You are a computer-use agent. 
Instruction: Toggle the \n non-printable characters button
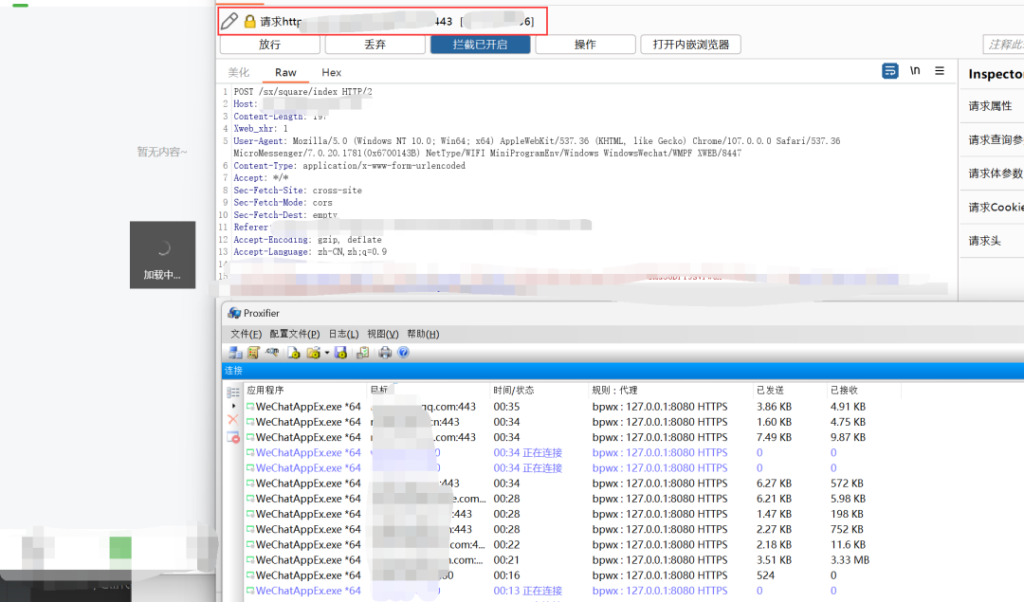pyautogui.click(x=915, y=71)
